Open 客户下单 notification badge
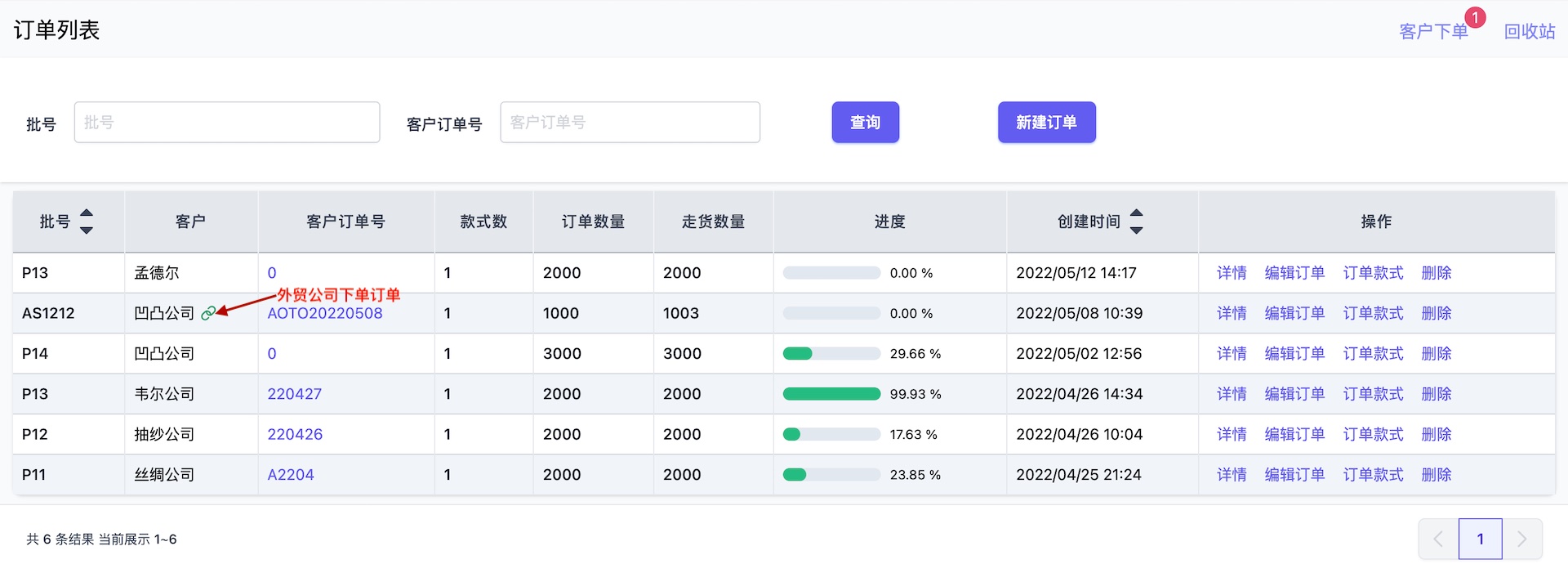The height and width of the screenshot is (564, 1568). point(1475,17)
